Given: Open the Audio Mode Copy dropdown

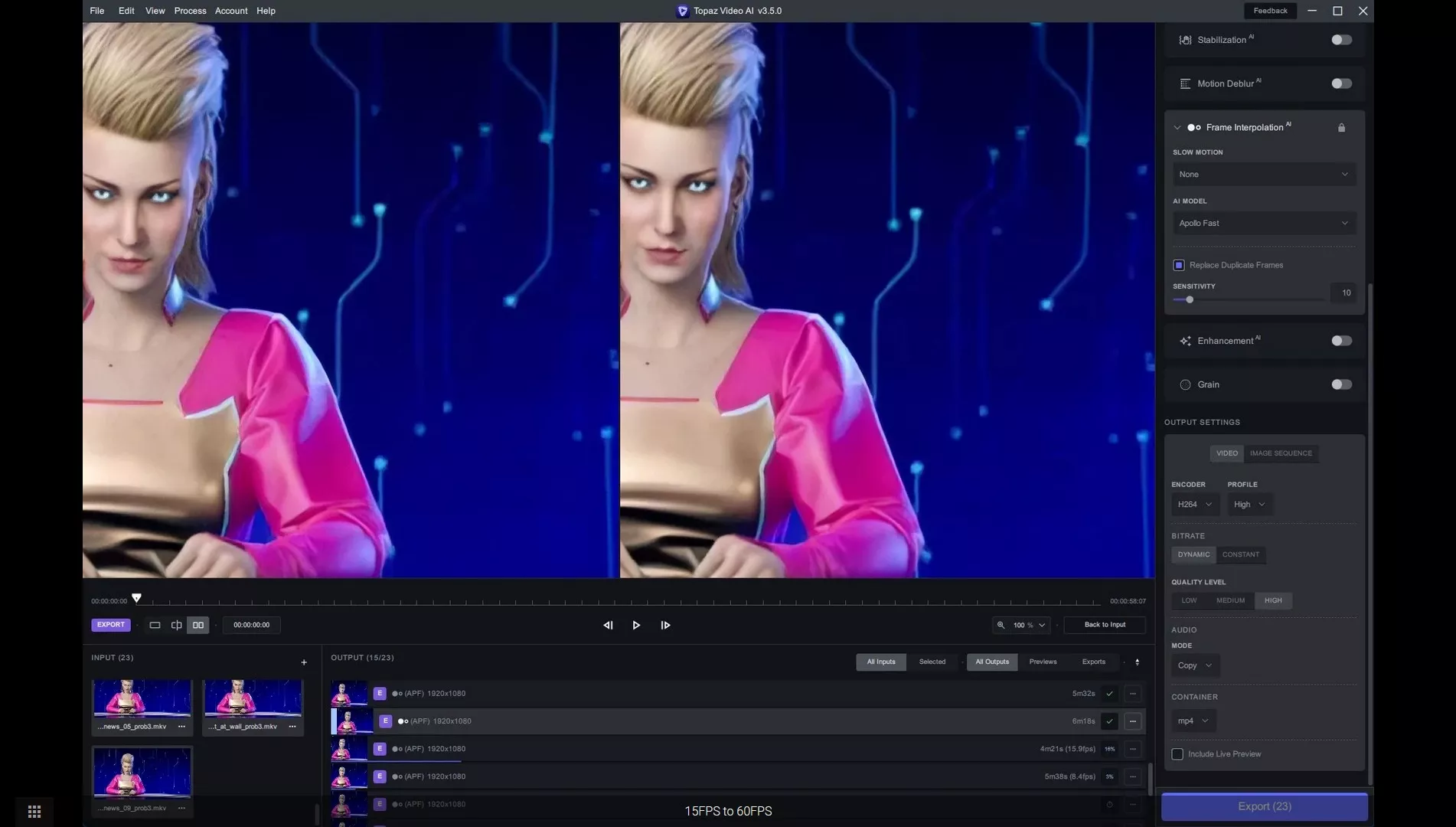Looking at the screenshot, I should (x=1195, y=665).
